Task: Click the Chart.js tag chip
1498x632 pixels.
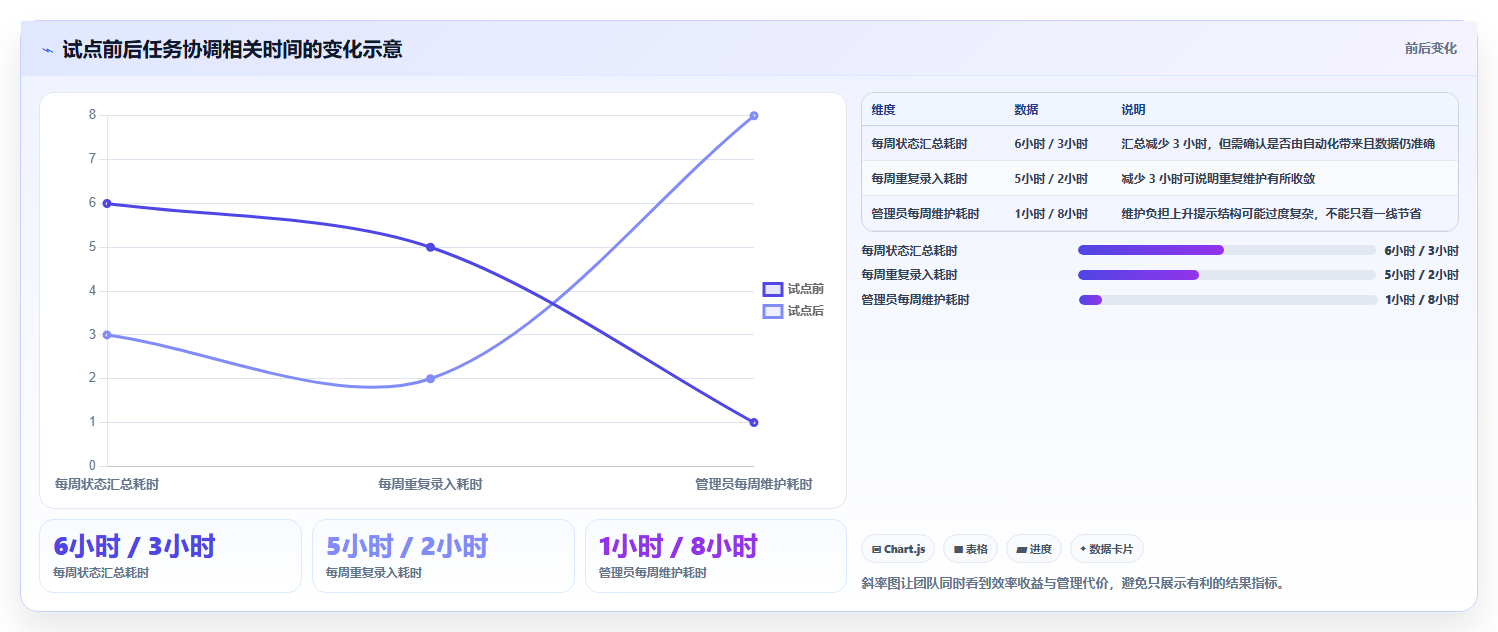Action: click(898, 549)
